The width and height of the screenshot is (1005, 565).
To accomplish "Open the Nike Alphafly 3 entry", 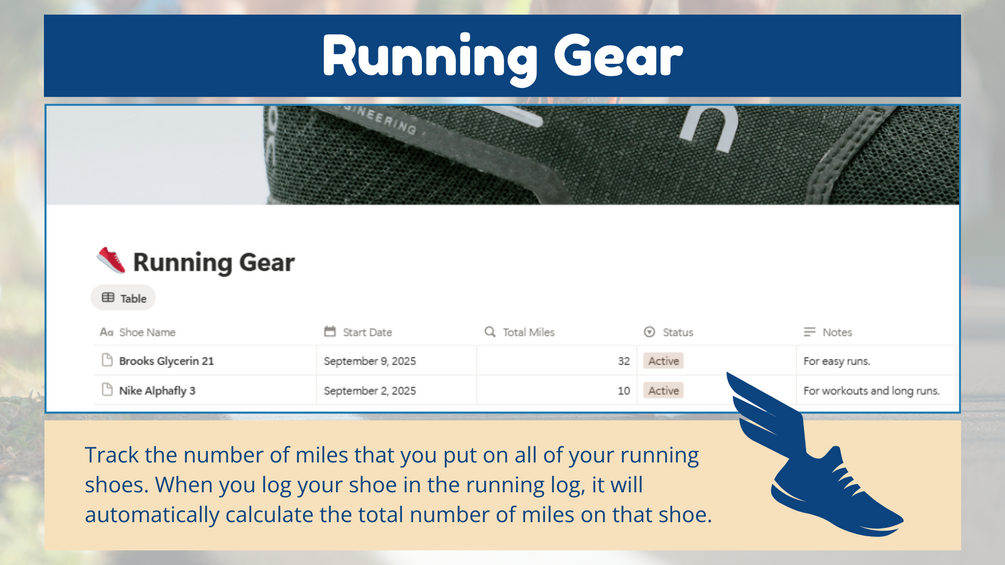I will tap(157, 390).
